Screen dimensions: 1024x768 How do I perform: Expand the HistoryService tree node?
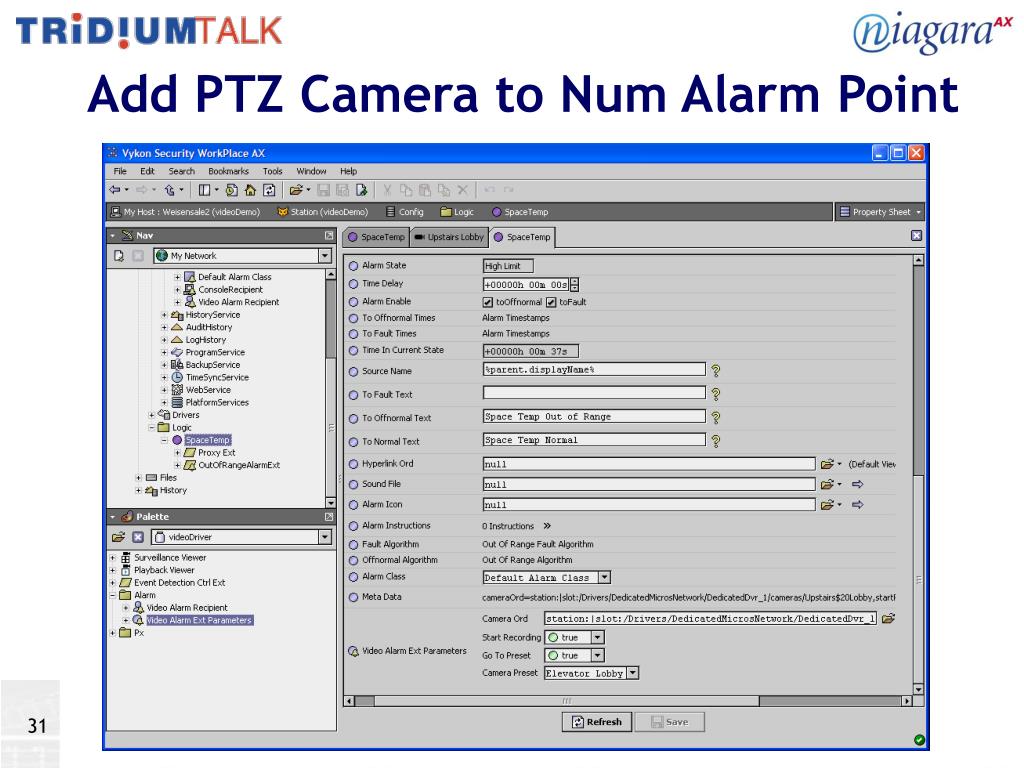coord(164,315)
